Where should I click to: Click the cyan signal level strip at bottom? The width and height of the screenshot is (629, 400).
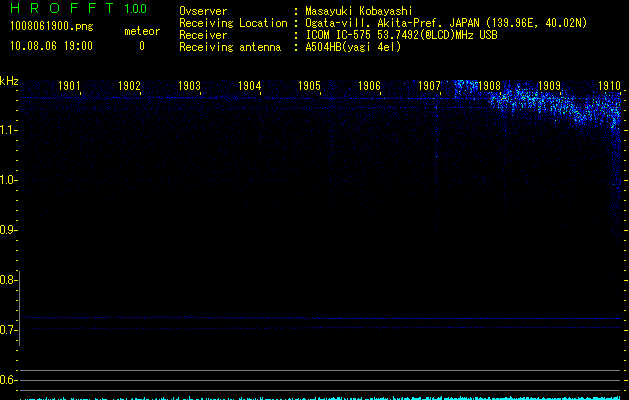(321, 398)
